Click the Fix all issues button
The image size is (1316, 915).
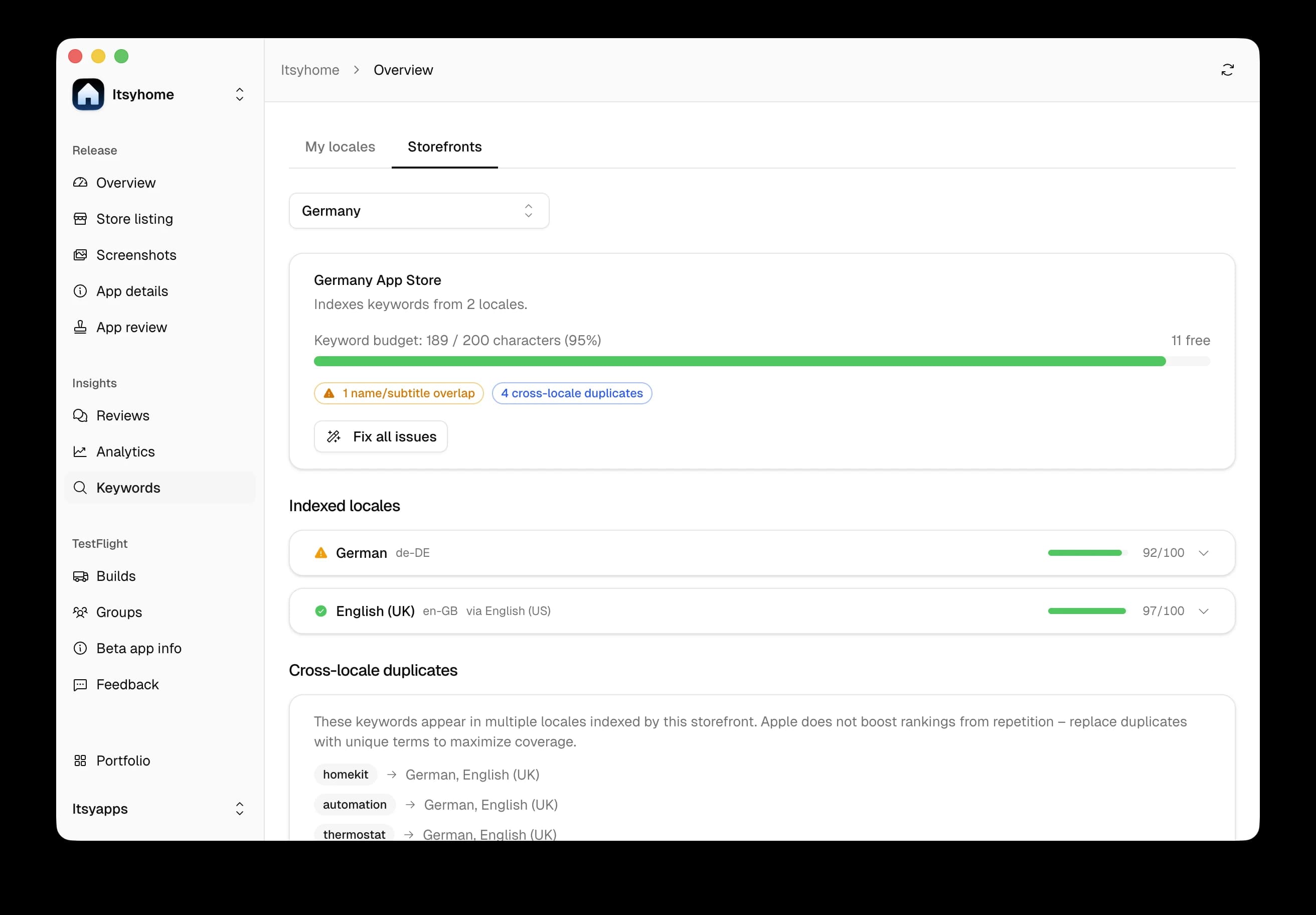tap(380, 436)
